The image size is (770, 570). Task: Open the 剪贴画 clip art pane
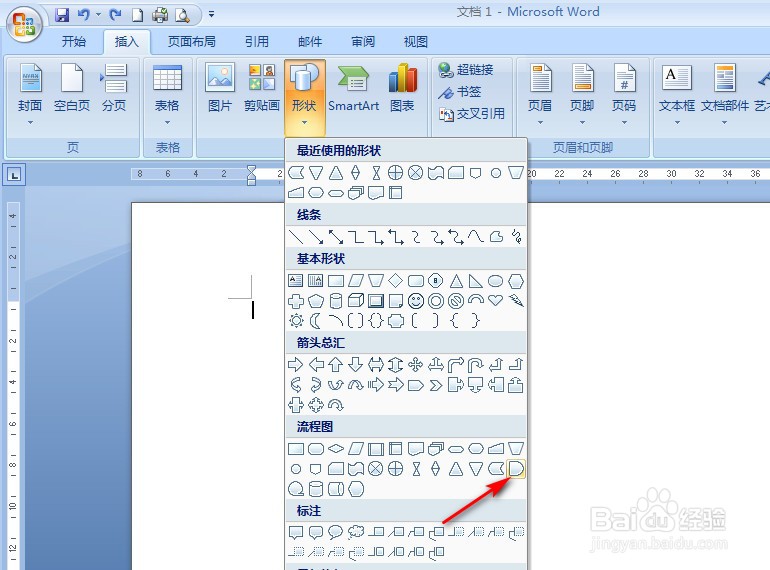[x=262, y=88]
